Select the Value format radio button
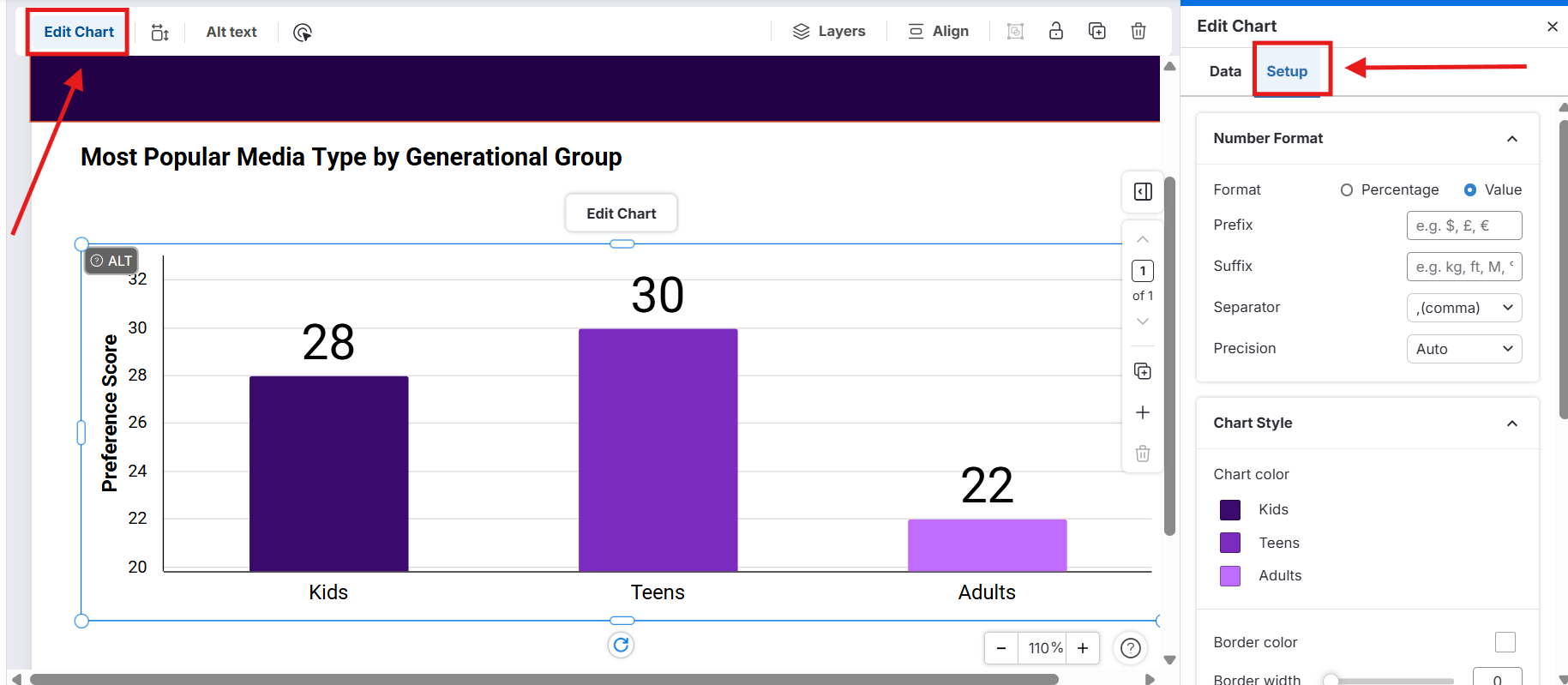The height and width of the screenshot is (685, 1568). coord(1470,190)
